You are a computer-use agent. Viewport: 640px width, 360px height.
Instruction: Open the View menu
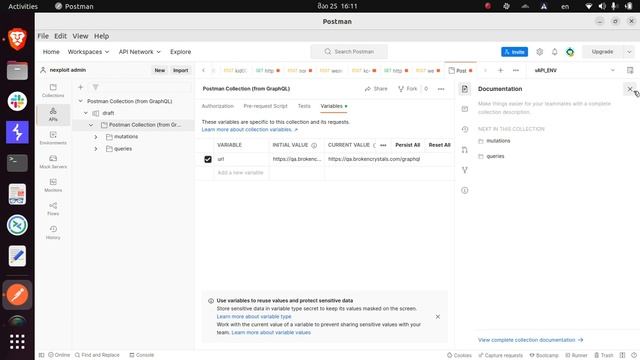[x=80, y=36]
